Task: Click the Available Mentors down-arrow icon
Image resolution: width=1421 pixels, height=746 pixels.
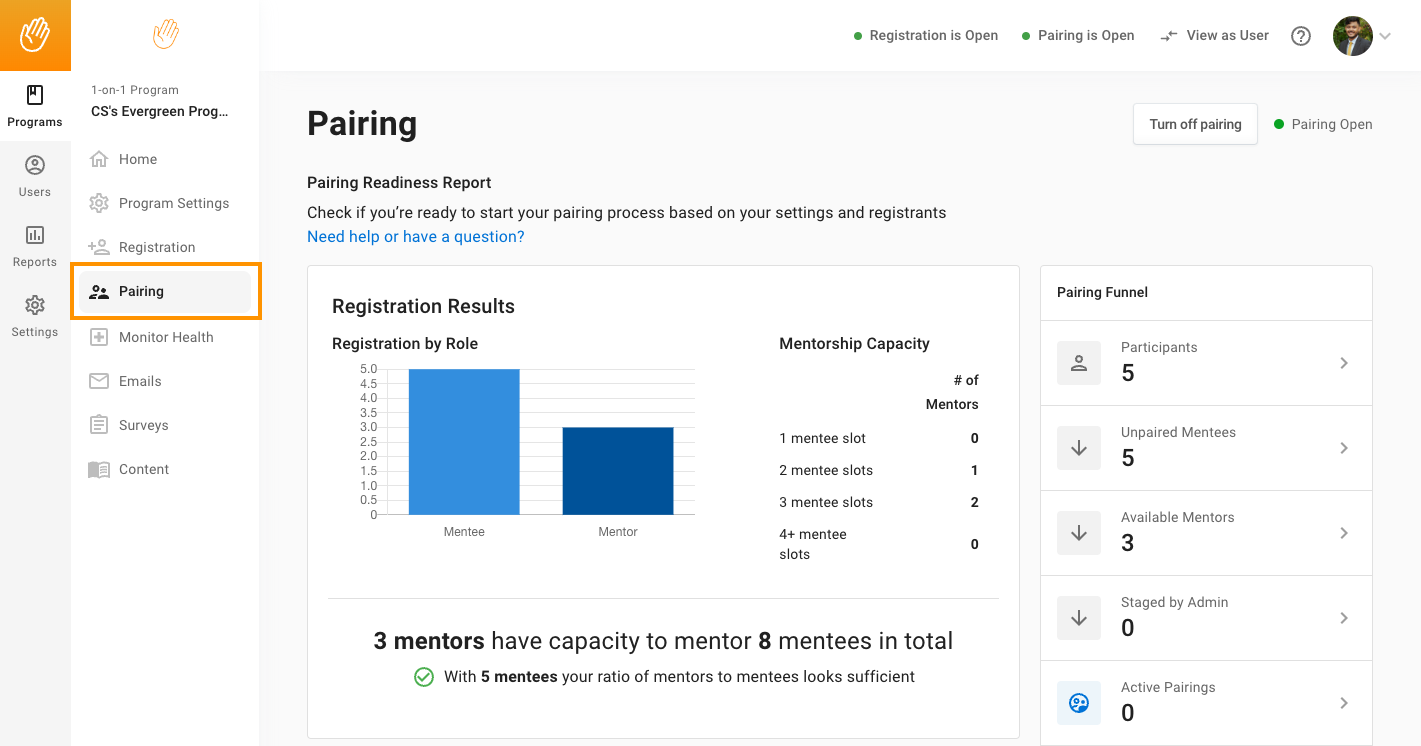Action: (1079, 533)
